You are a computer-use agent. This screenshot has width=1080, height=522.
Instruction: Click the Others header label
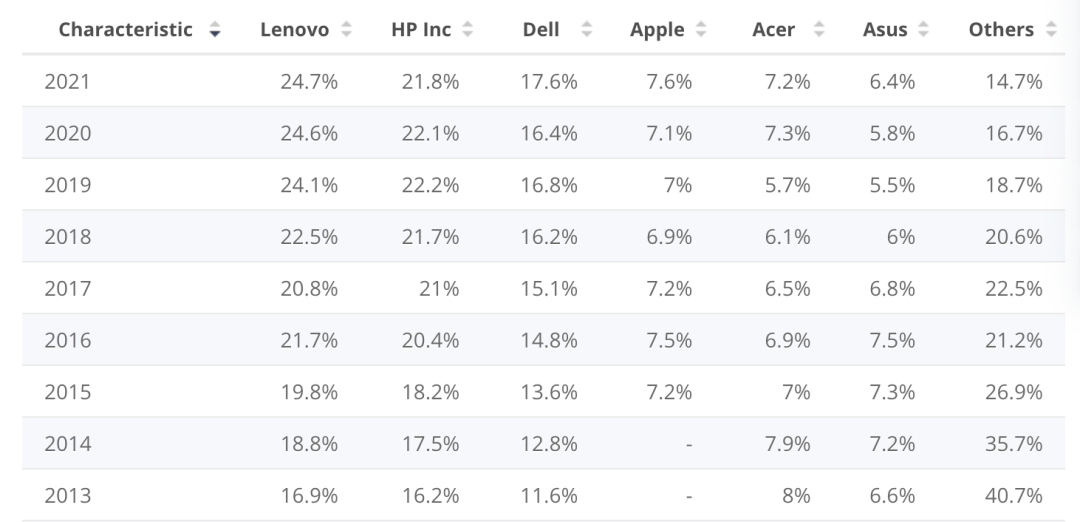pyautogui.click(x=1001, y=30)
